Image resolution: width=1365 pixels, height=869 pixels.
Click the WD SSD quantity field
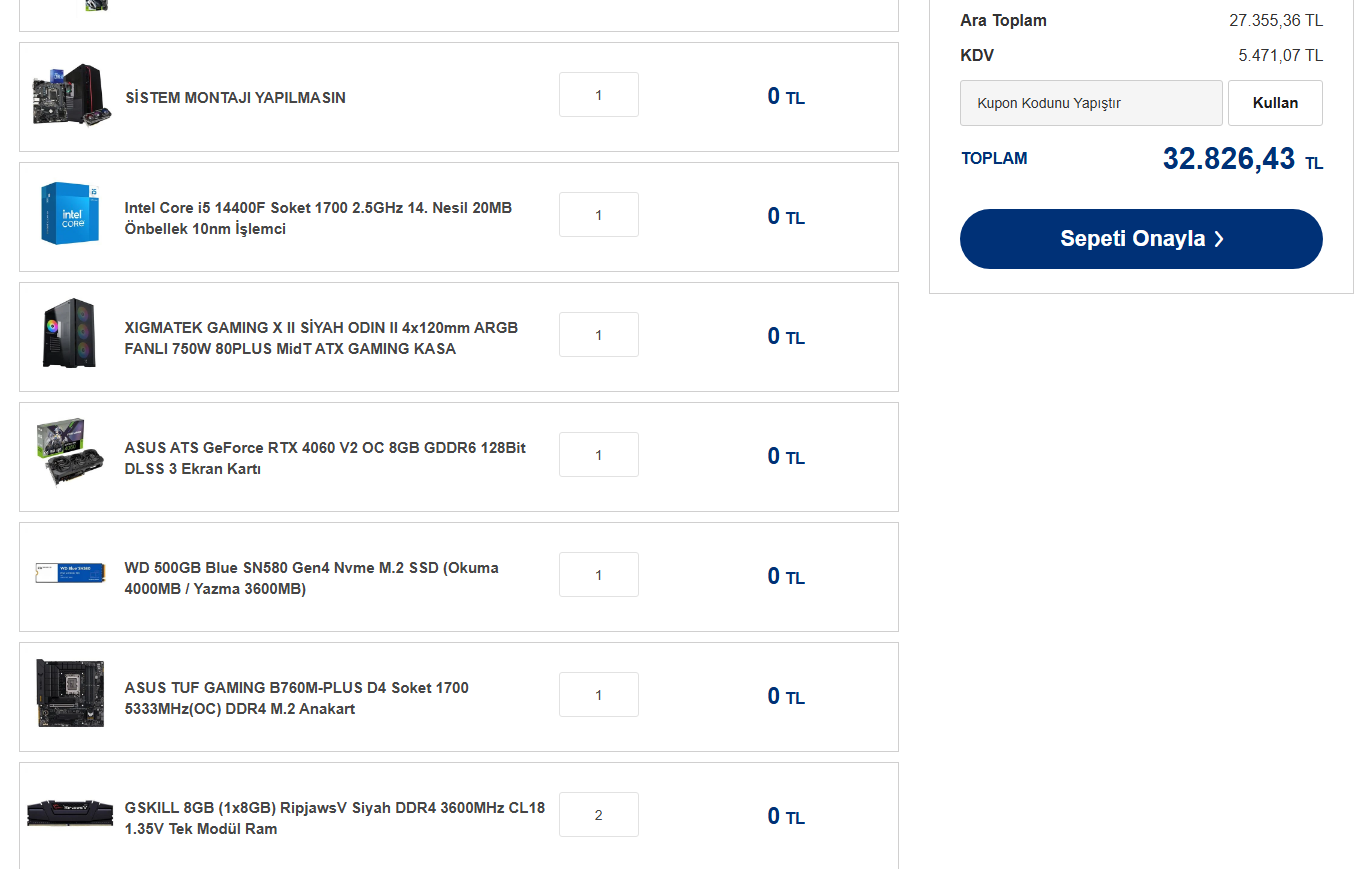[x=598, y=575]
